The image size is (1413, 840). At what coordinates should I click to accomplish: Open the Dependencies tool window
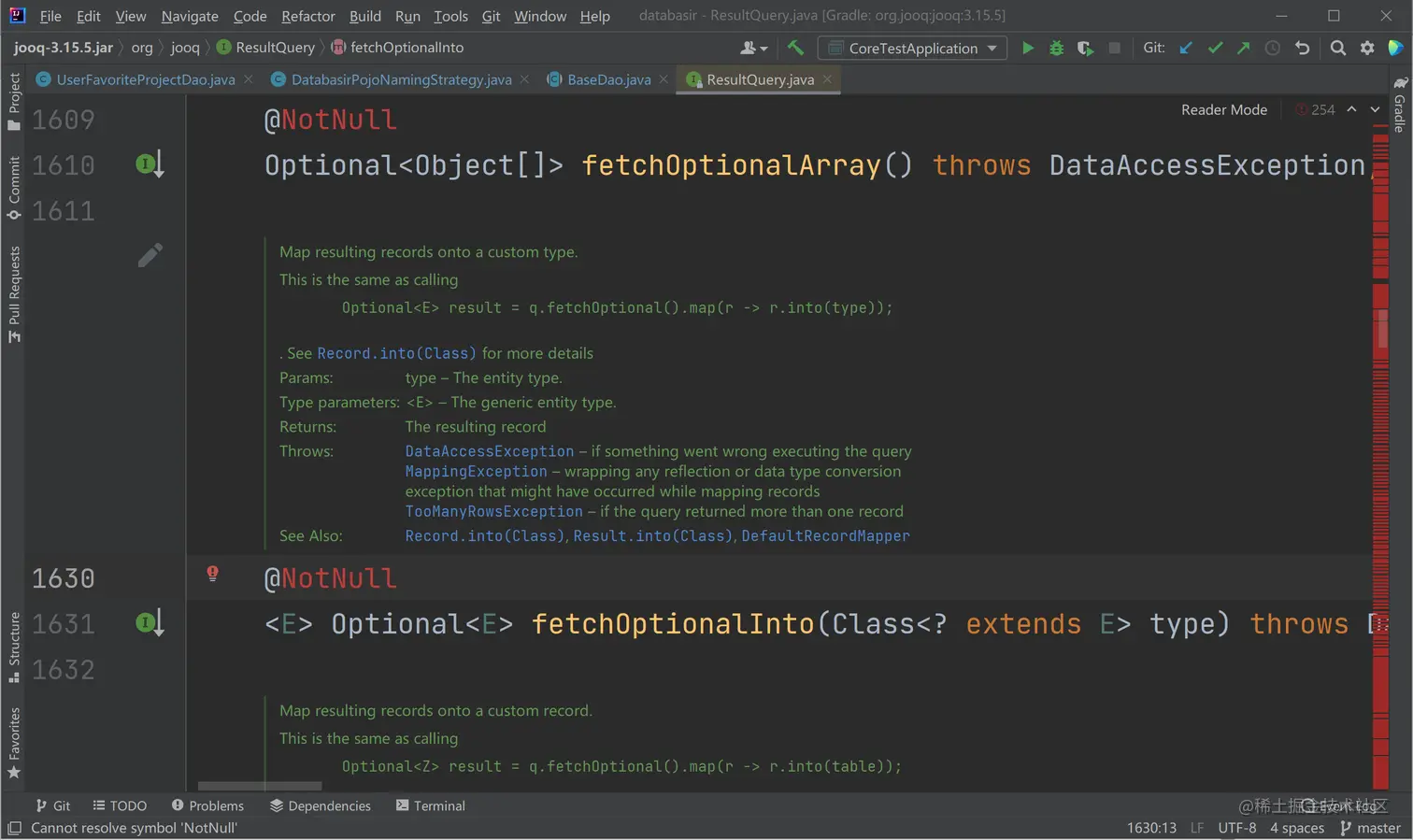point(321,805)
